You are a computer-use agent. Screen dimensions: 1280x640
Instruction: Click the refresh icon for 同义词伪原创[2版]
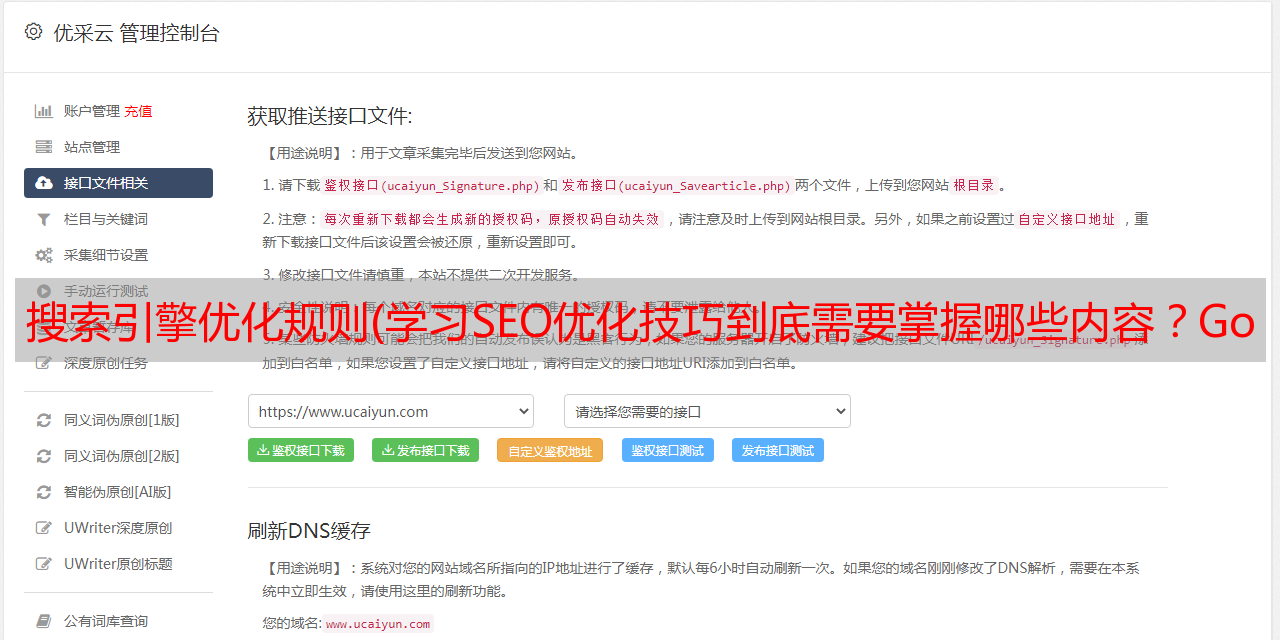point(44,456)
